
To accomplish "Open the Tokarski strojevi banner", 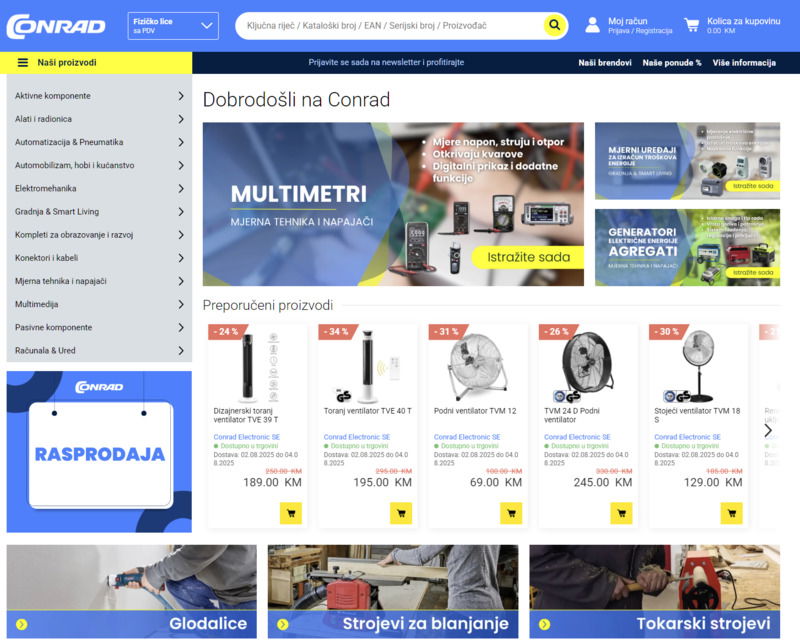I will (655, 591).
